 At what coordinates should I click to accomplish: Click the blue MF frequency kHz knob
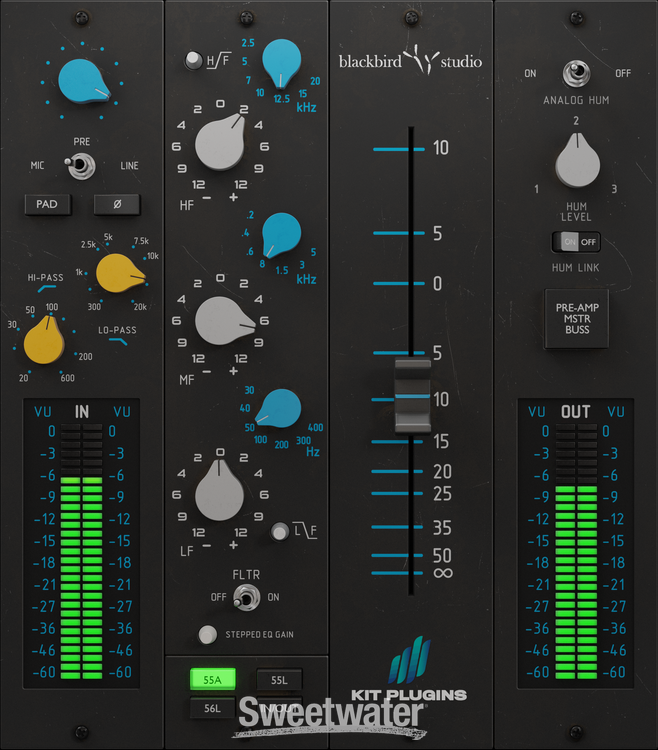click(x=282, y=234)
